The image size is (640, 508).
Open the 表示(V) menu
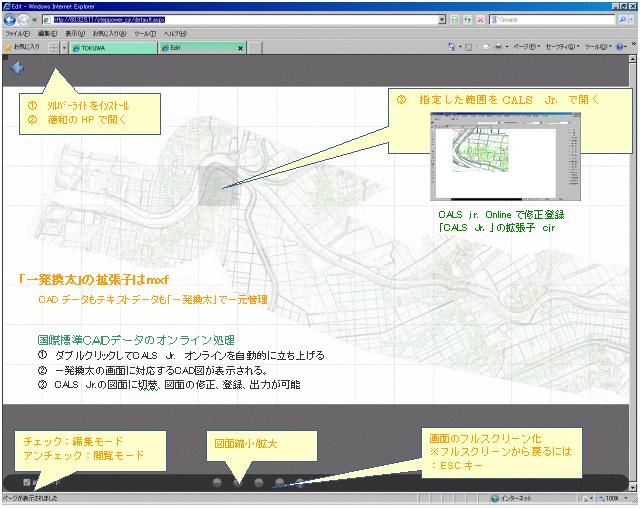(x=75, y=34)
